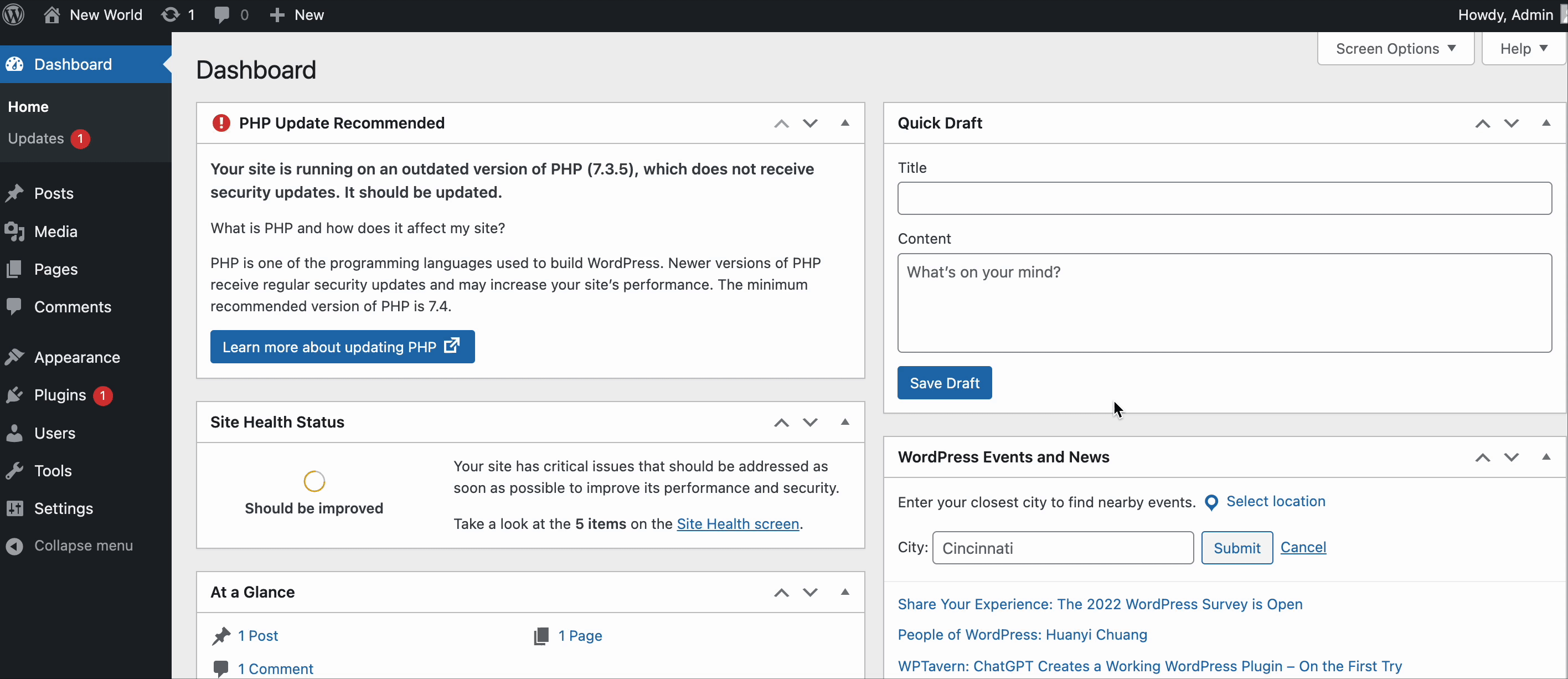
Task: Click the Dashboard gauge icon in sidebar
Action: click(x=14, y=64)
